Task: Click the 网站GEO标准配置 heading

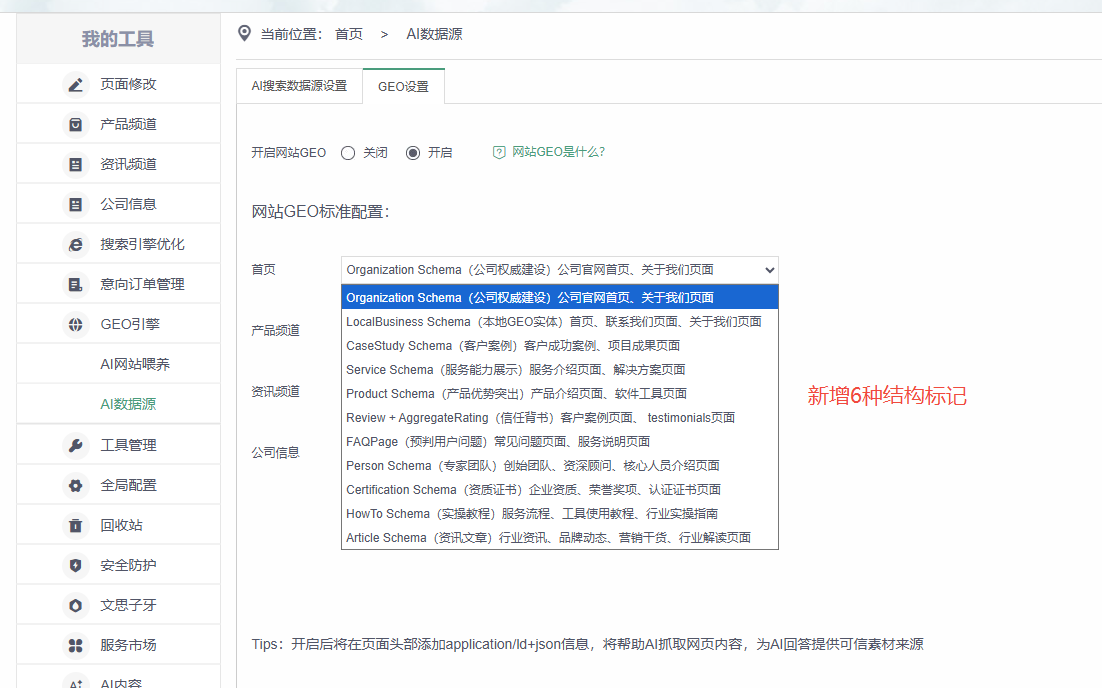Action: [320, 212]
